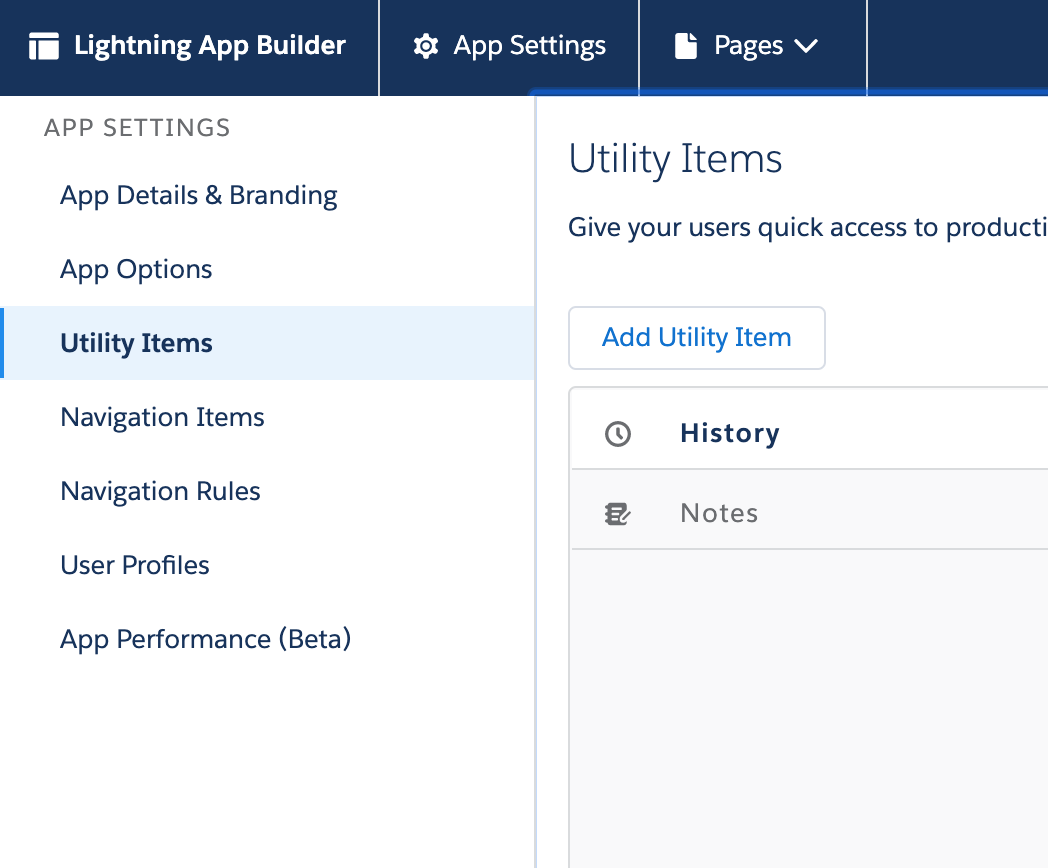This screenshot has width=1048, height=868.
Task: Open the App Settings tab
Action: pyautogui.click(x=509, y=46)
